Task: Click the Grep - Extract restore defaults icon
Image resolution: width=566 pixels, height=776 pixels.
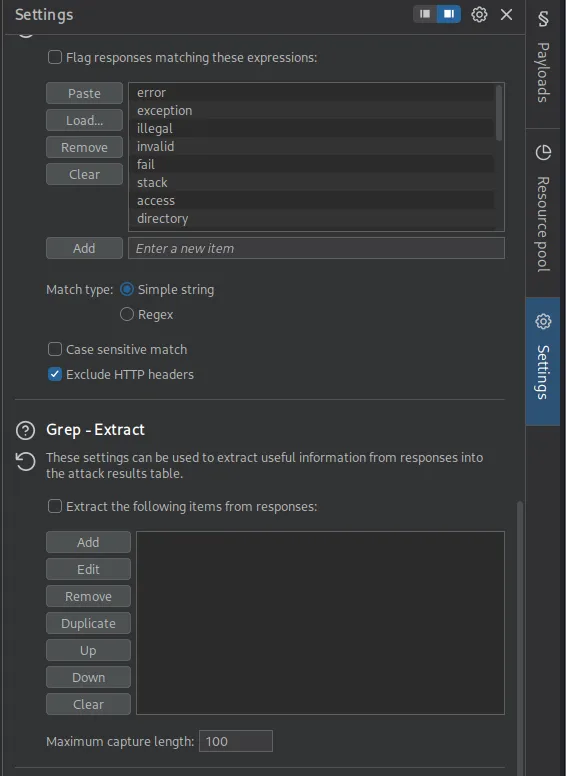Action: pyautogui.click(x=25, y=462)
